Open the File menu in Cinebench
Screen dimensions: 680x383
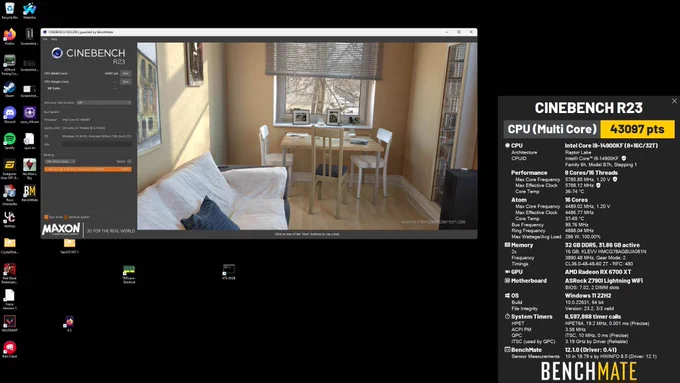45,39
